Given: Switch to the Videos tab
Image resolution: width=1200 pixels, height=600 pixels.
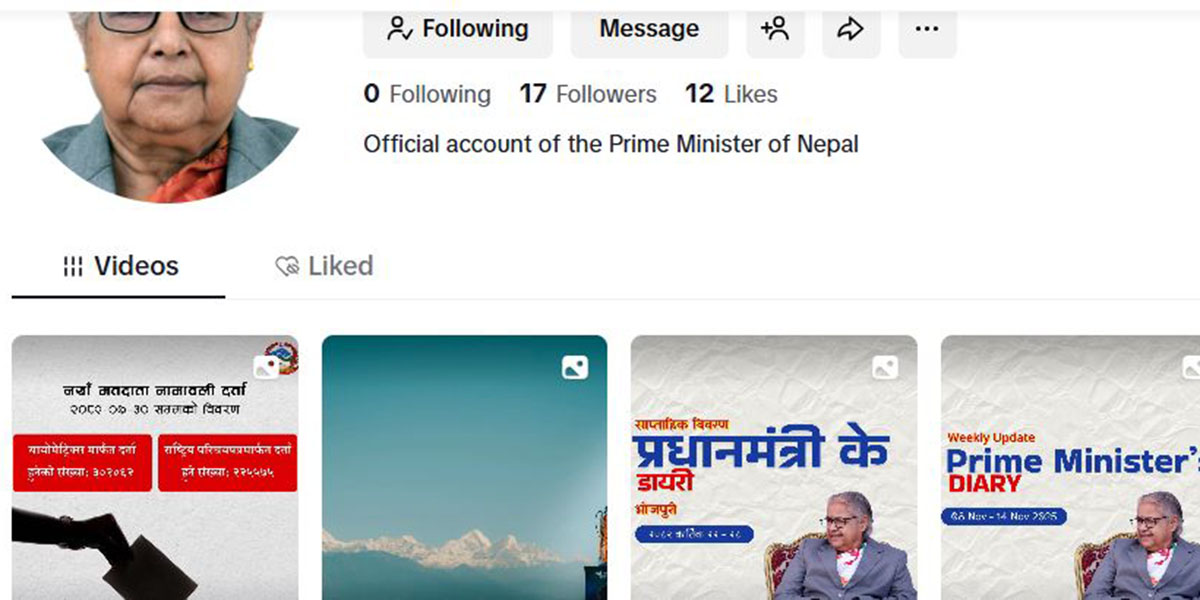Looking at the screenshot, I should click(121, 266).
